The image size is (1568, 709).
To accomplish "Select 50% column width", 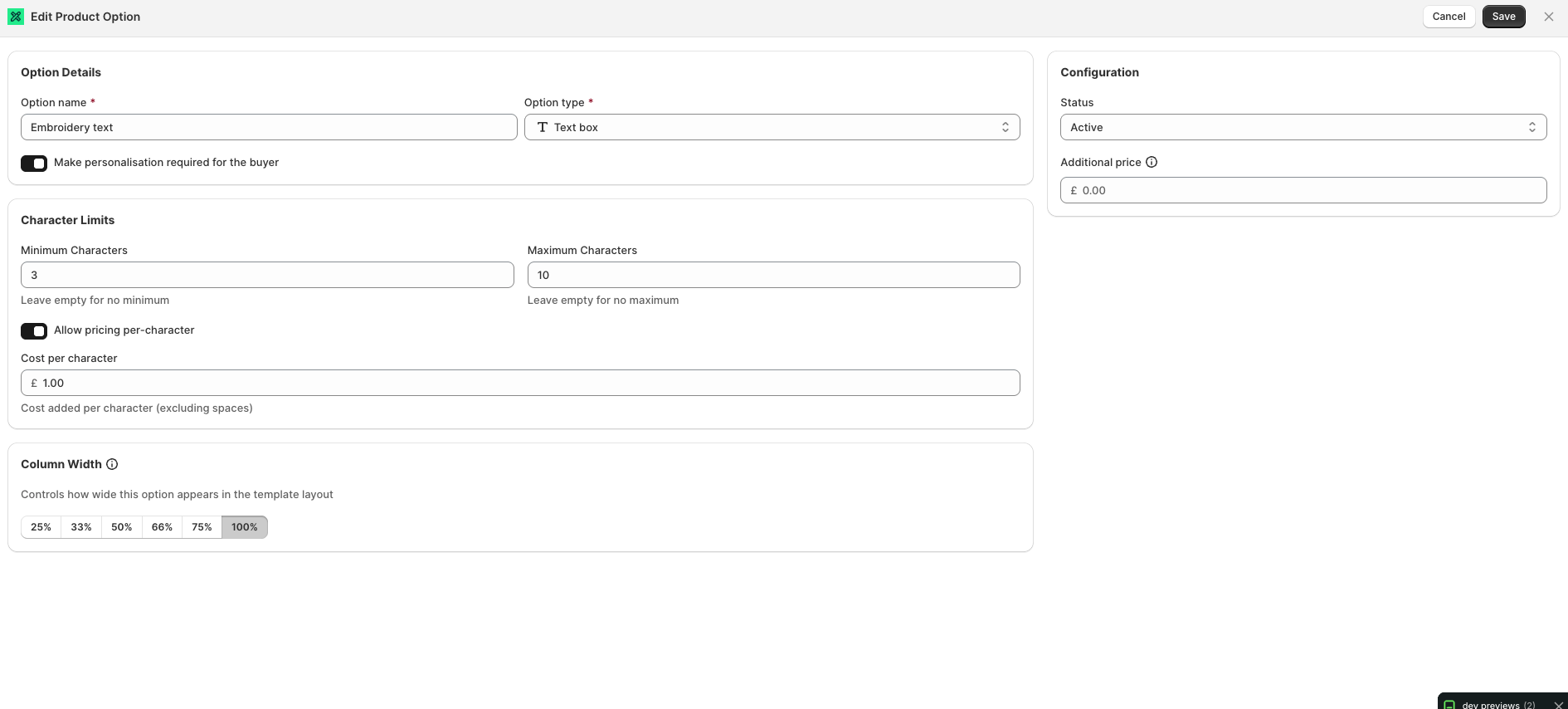I will click(122, 527).
